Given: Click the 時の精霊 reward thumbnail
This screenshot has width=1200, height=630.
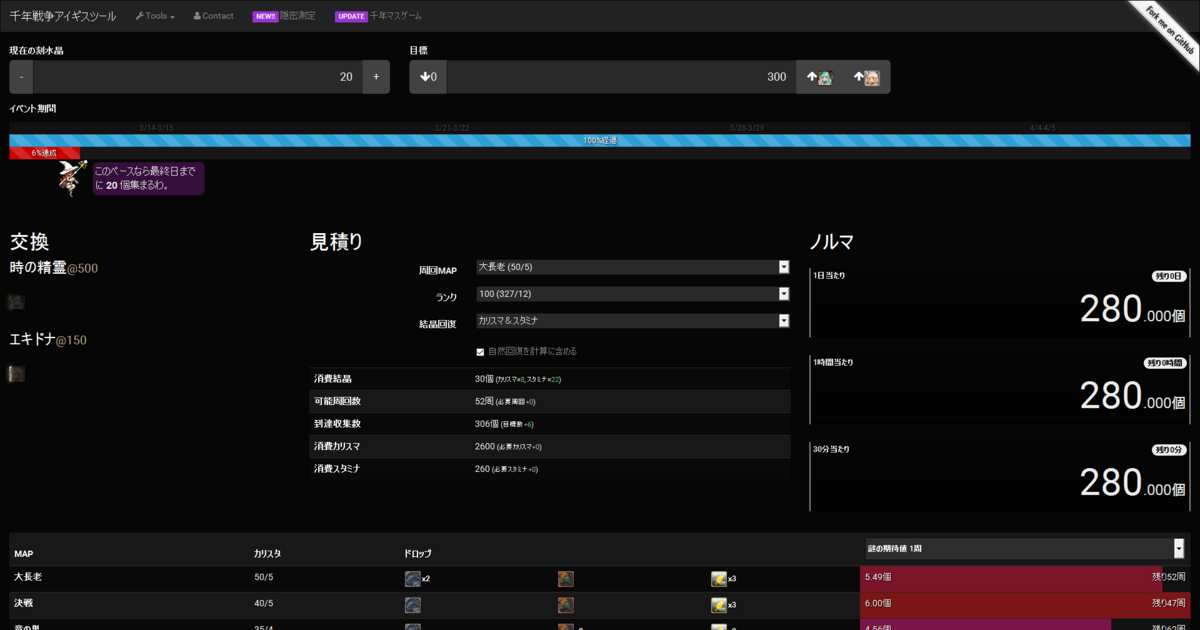Looking at the screenshot, I should [16, 302].
